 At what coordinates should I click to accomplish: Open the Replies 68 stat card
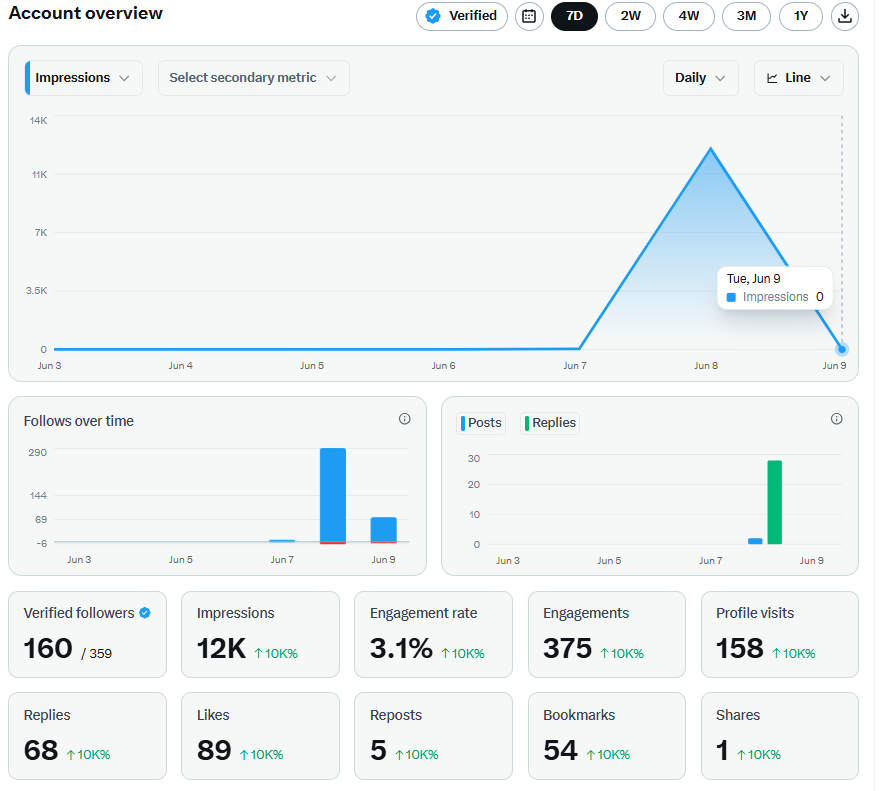coord(87,736)
